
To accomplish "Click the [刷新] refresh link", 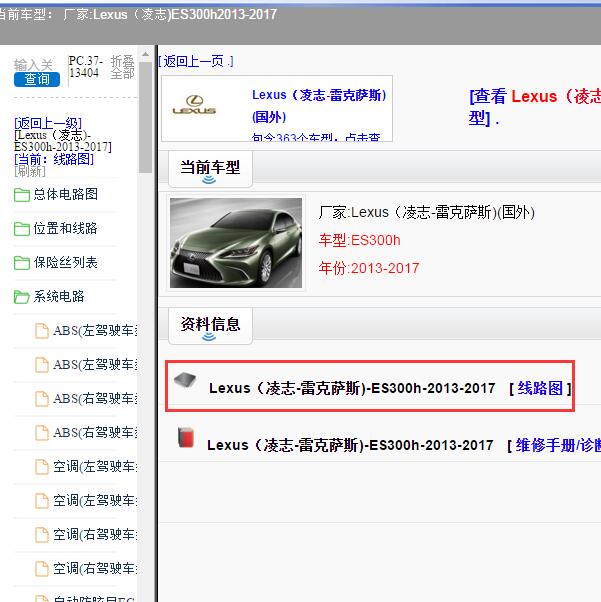I will pyautogui.click(x=30, y=171).
